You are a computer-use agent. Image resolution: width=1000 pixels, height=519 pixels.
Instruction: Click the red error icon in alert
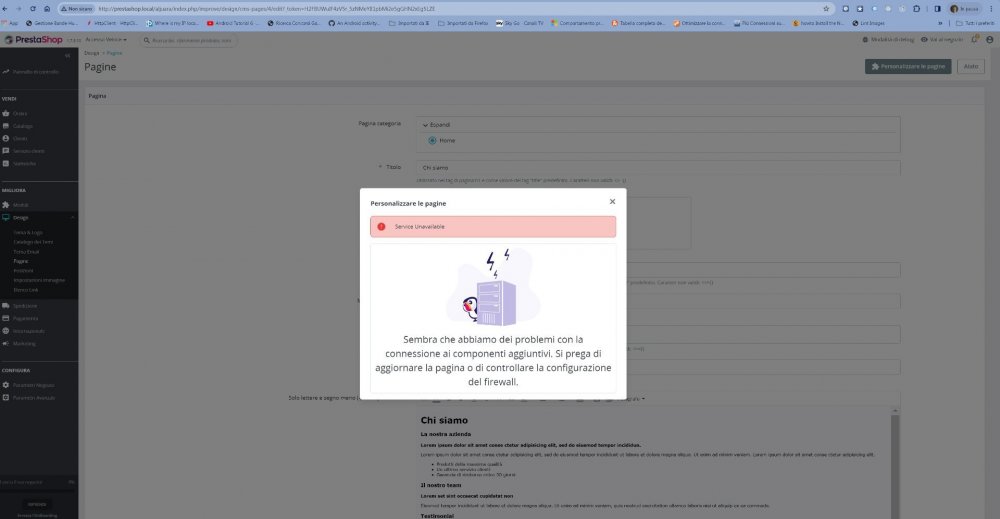(x=381, y=226)
